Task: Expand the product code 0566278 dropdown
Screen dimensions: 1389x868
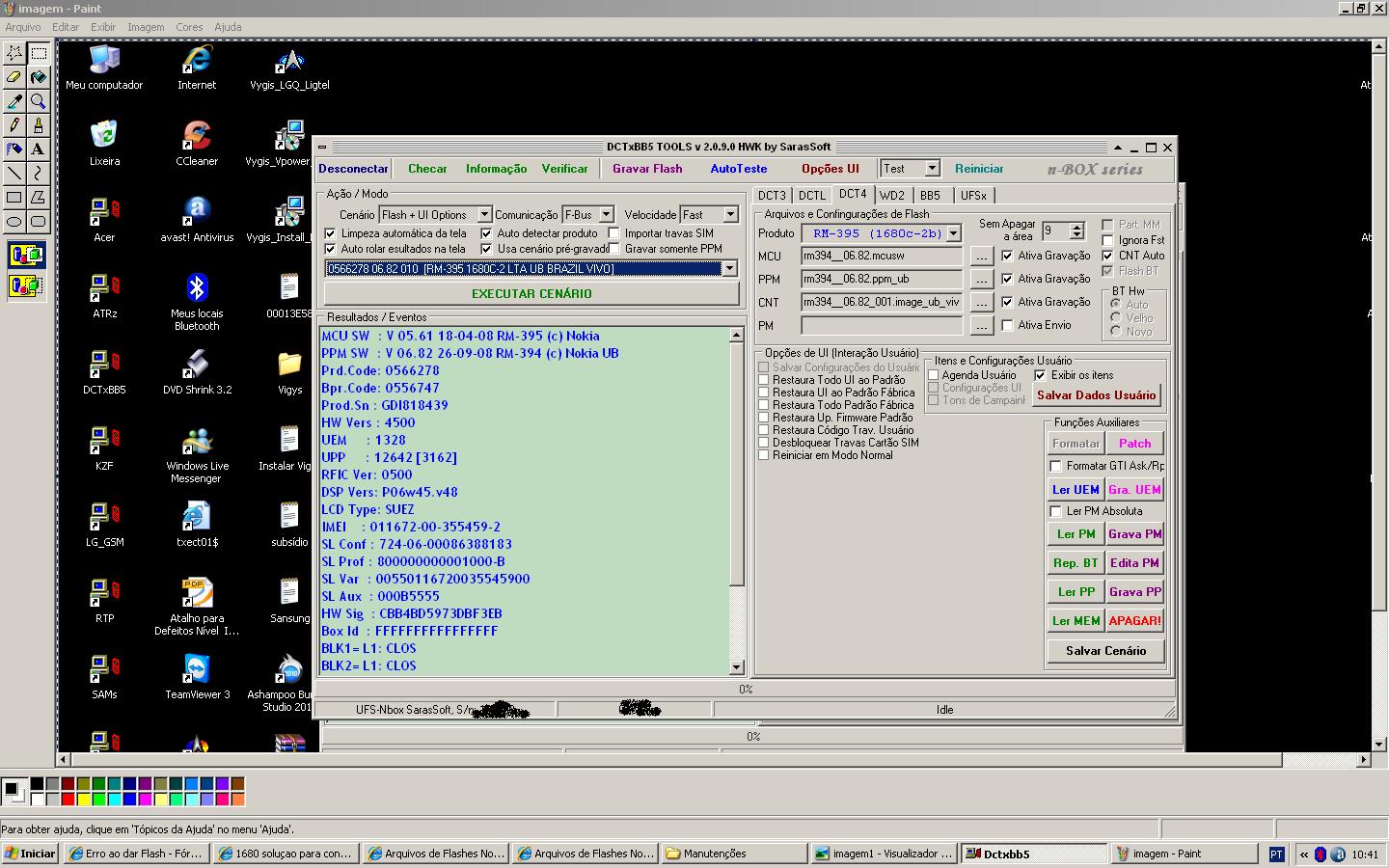Action: coord(729,268)
